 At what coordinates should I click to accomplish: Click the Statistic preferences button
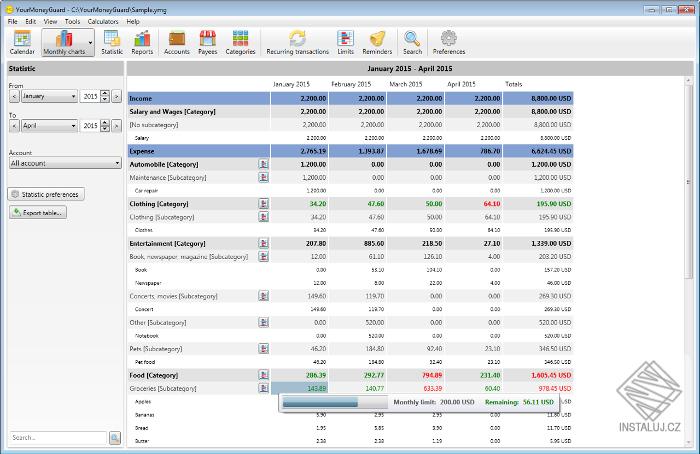[46, 193]
